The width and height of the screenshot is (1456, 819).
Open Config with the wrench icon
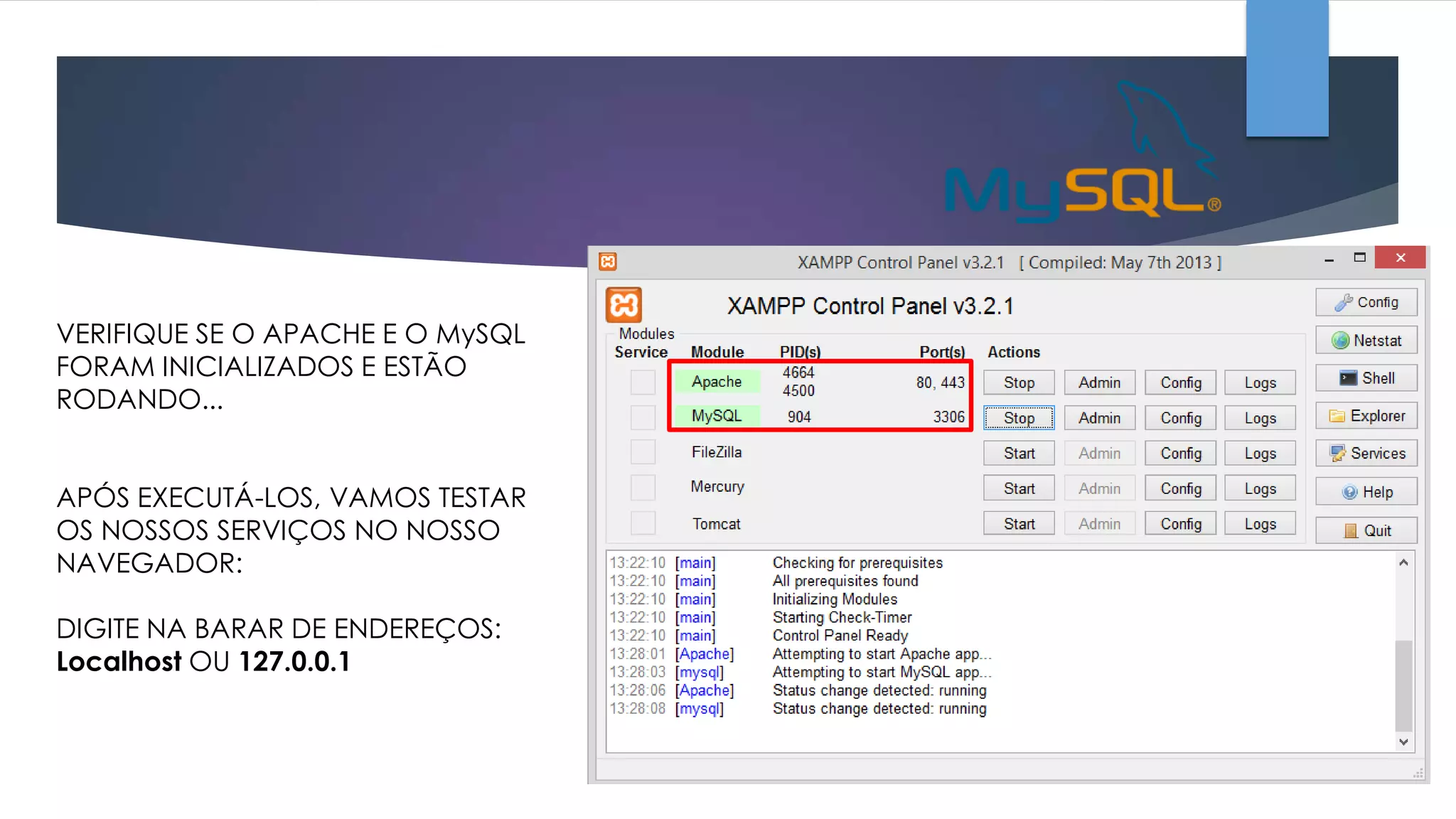pyautogui.click(x=1366, y=302)
